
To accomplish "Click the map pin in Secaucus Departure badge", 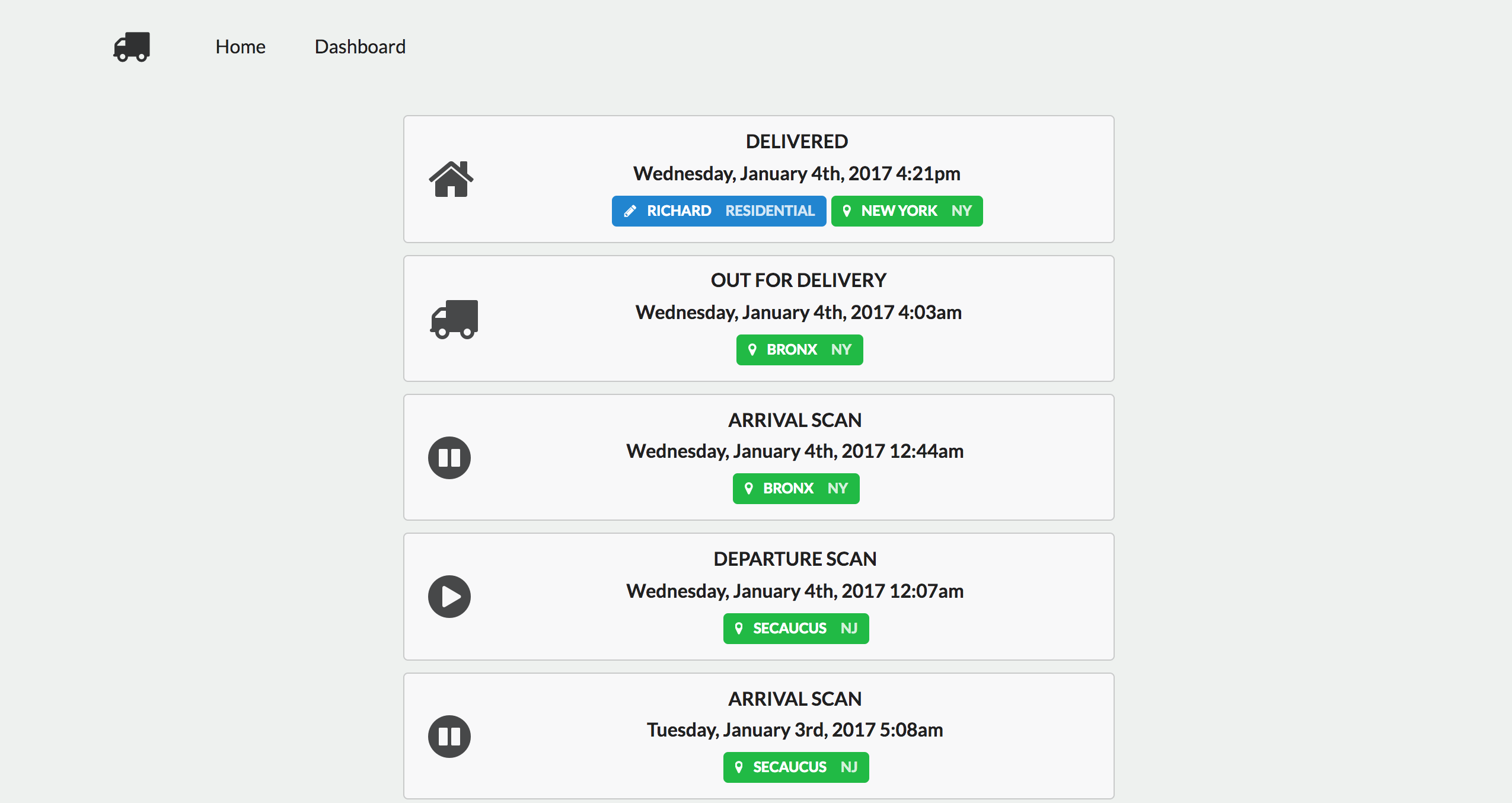I will [739, 629].
